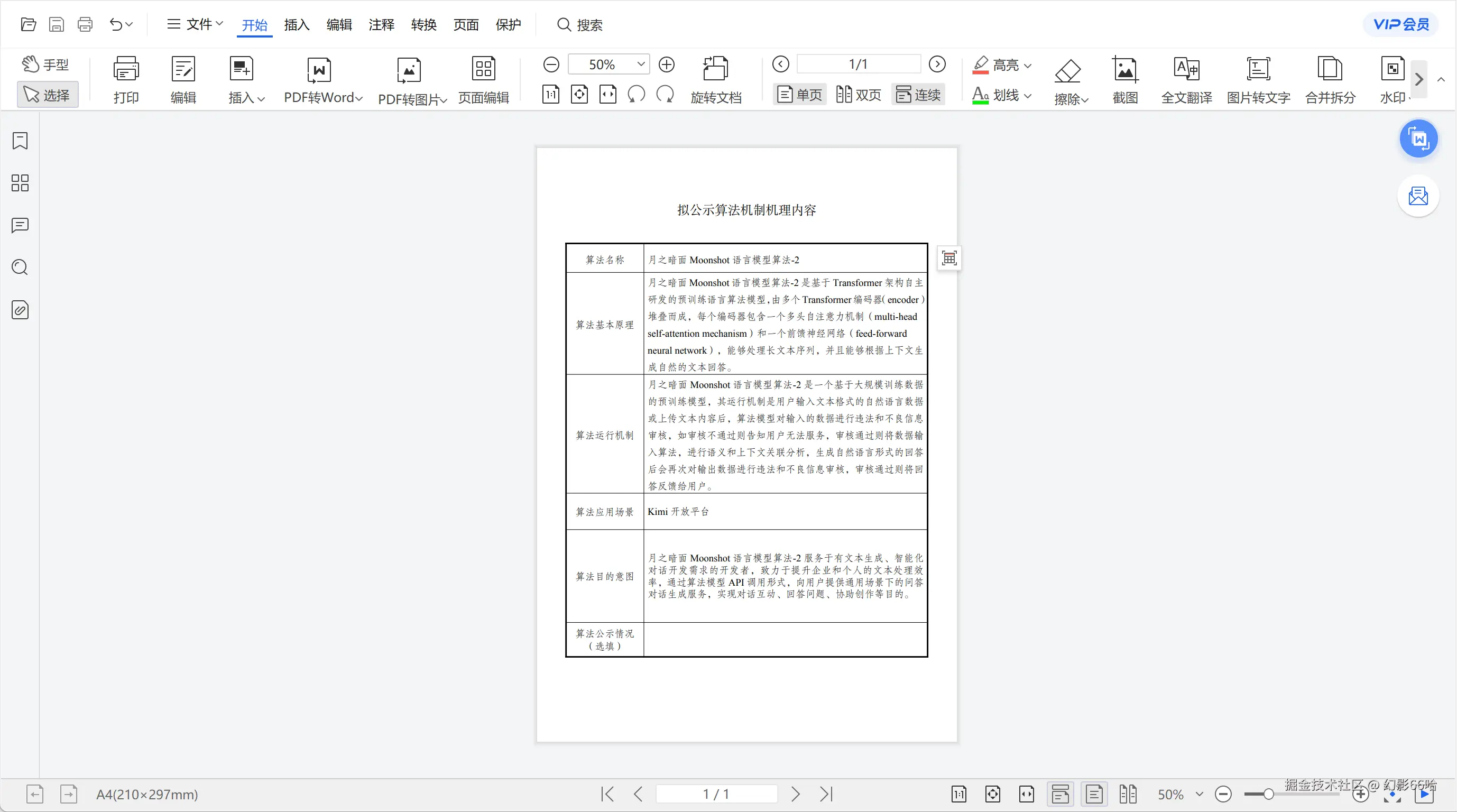Screen dimensions: 1457x812
Task: Click the 搜索 search box
Action: click(580, 25)
